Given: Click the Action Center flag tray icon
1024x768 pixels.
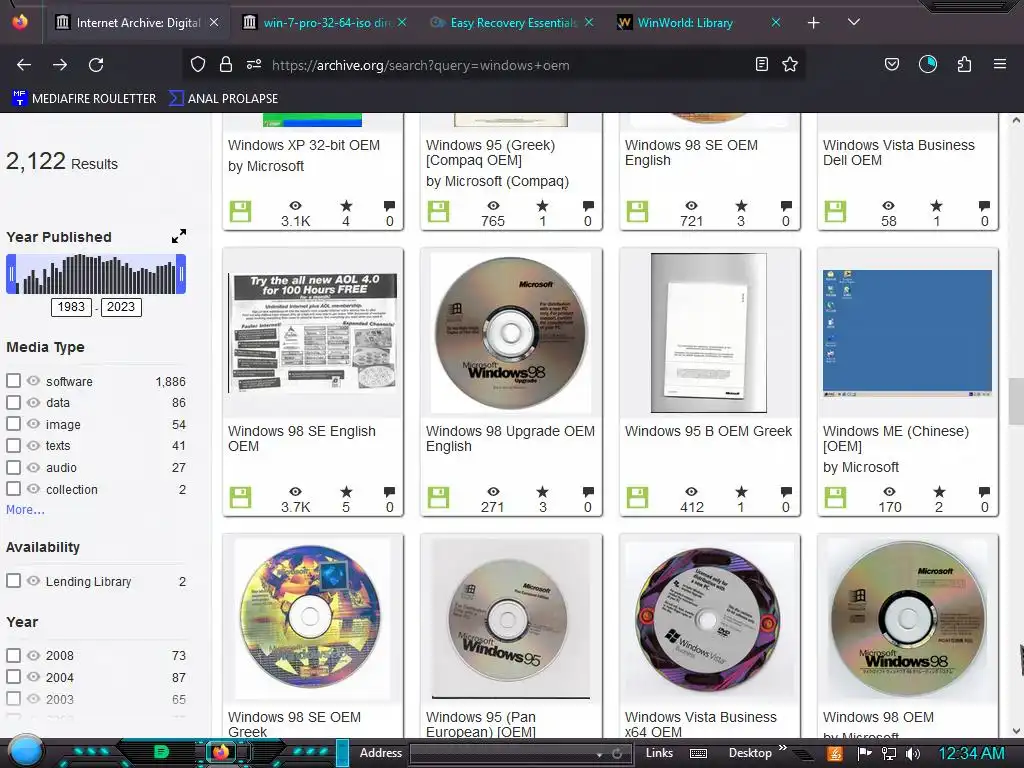Looking at the screenshot, I should (865, 754).
